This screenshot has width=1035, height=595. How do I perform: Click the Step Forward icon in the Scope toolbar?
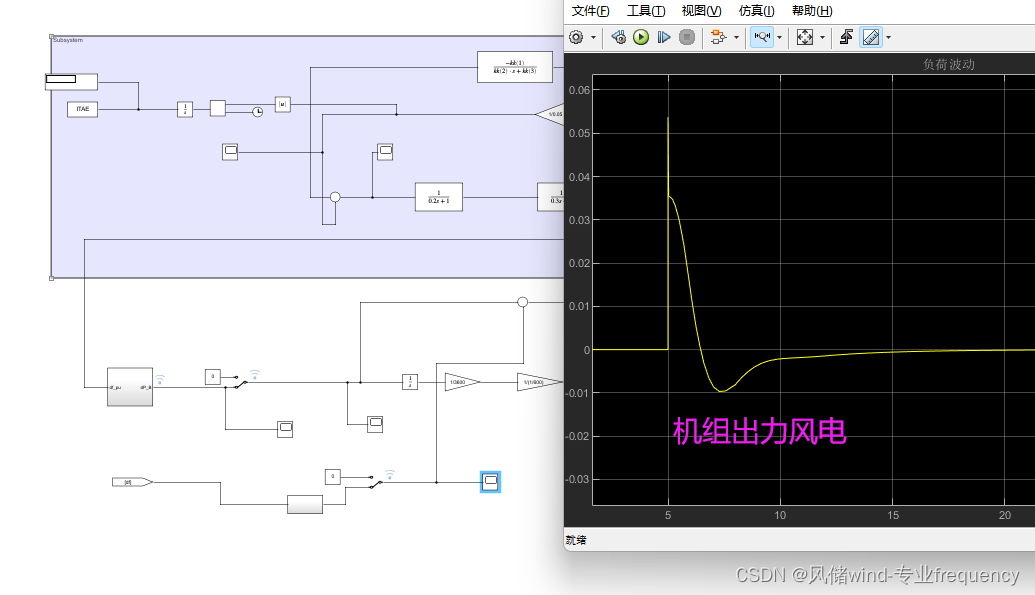(664, 37)
